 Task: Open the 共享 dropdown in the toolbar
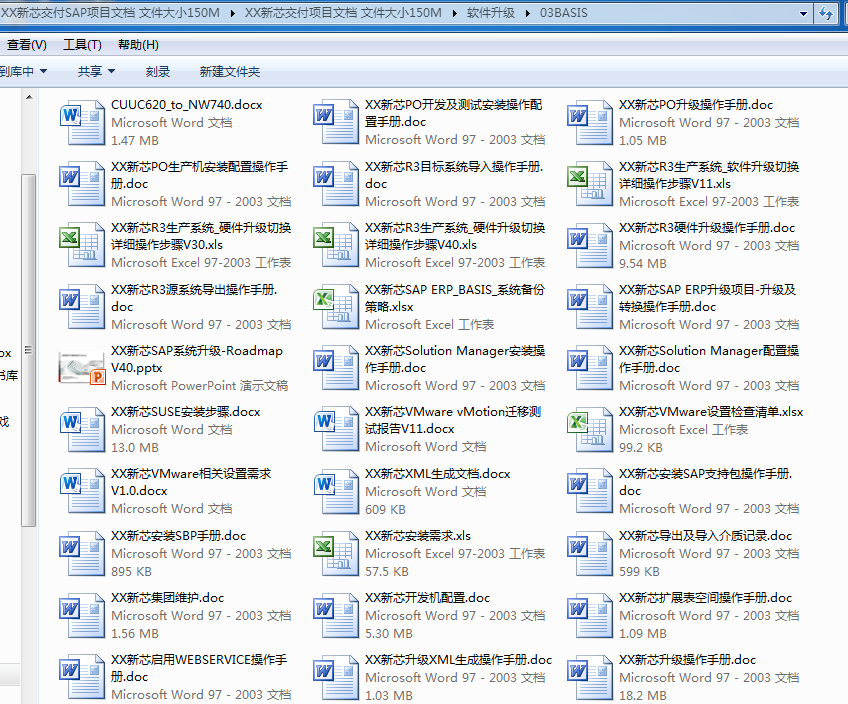click(96, 71)
